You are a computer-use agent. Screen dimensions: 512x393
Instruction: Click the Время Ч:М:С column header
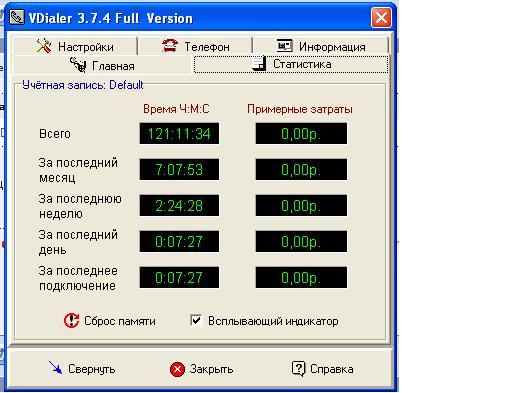point(176,109)
